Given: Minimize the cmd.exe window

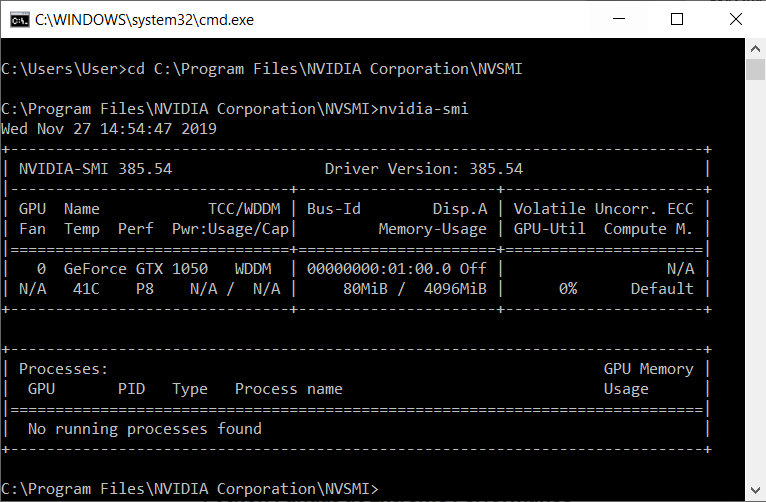Looking at the screenshot, I should tap(619, 19).
